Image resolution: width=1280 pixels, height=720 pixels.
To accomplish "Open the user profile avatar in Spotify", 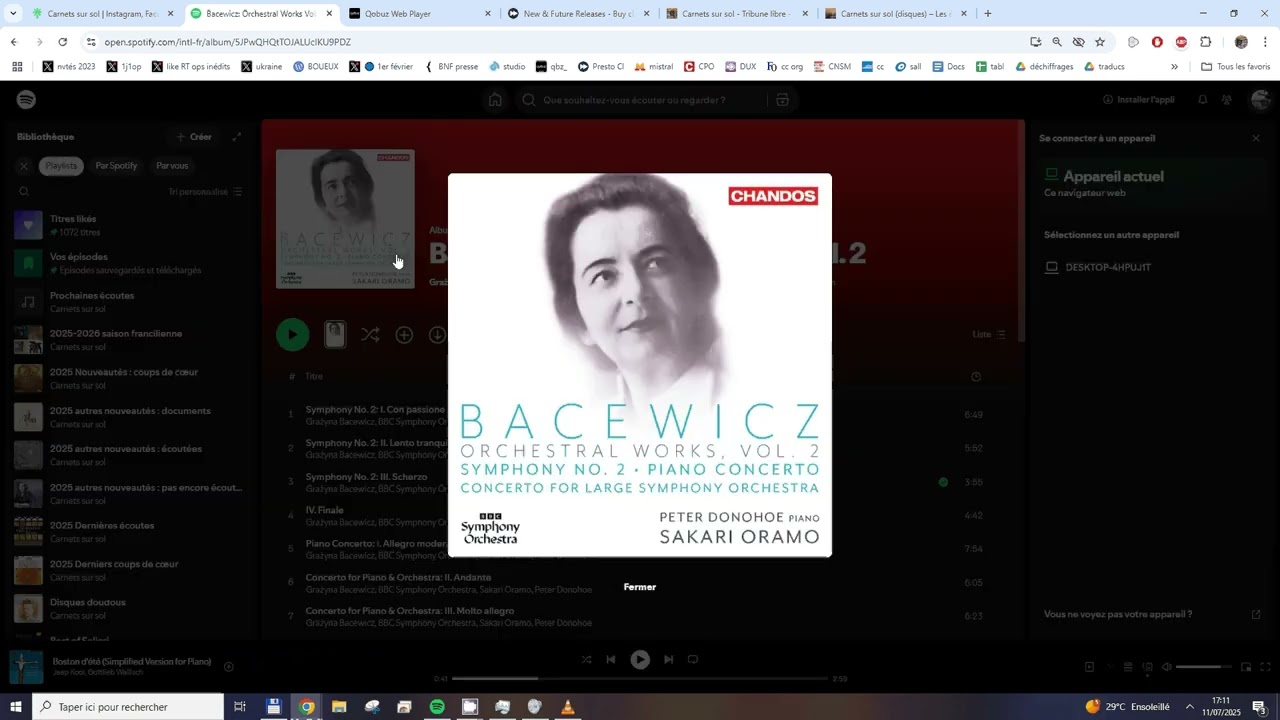I will click(1260, 100).
